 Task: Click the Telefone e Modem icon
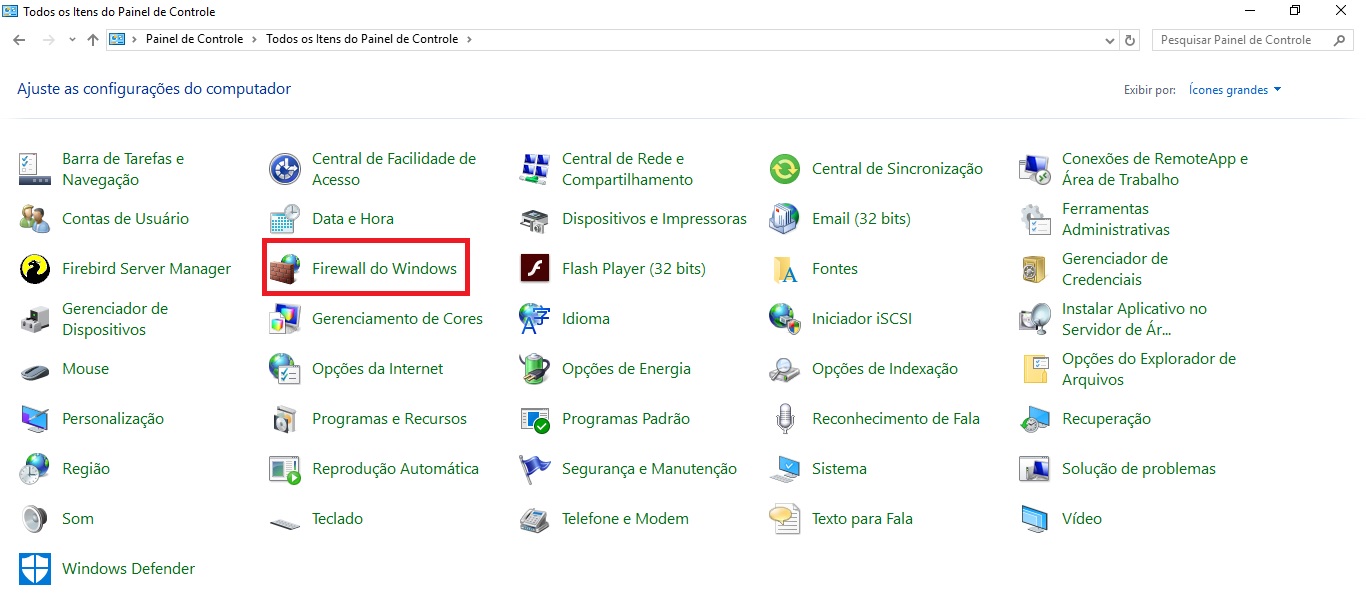[535, 519]
